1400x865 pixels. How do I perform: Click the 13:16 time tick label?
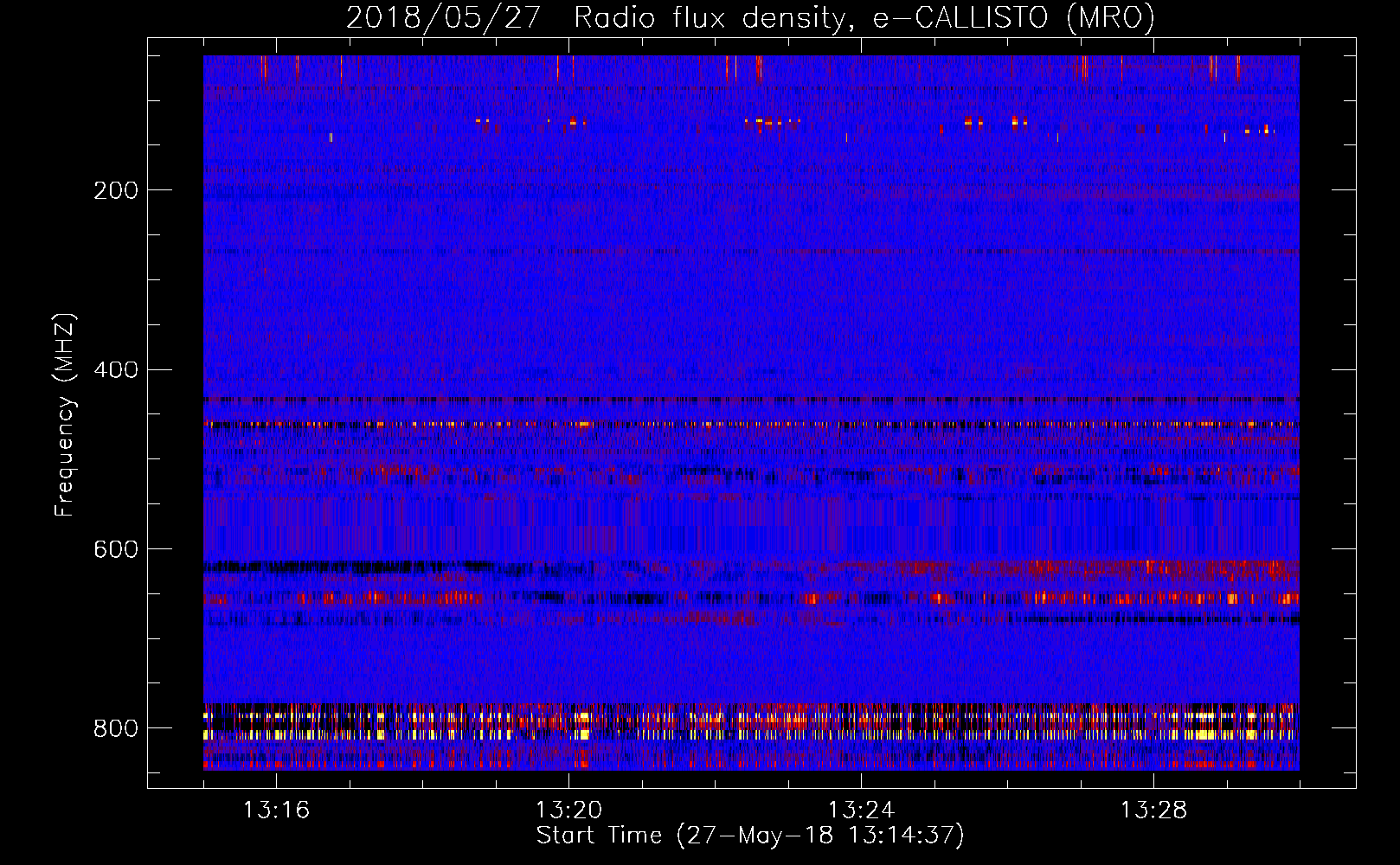point(276,811)
